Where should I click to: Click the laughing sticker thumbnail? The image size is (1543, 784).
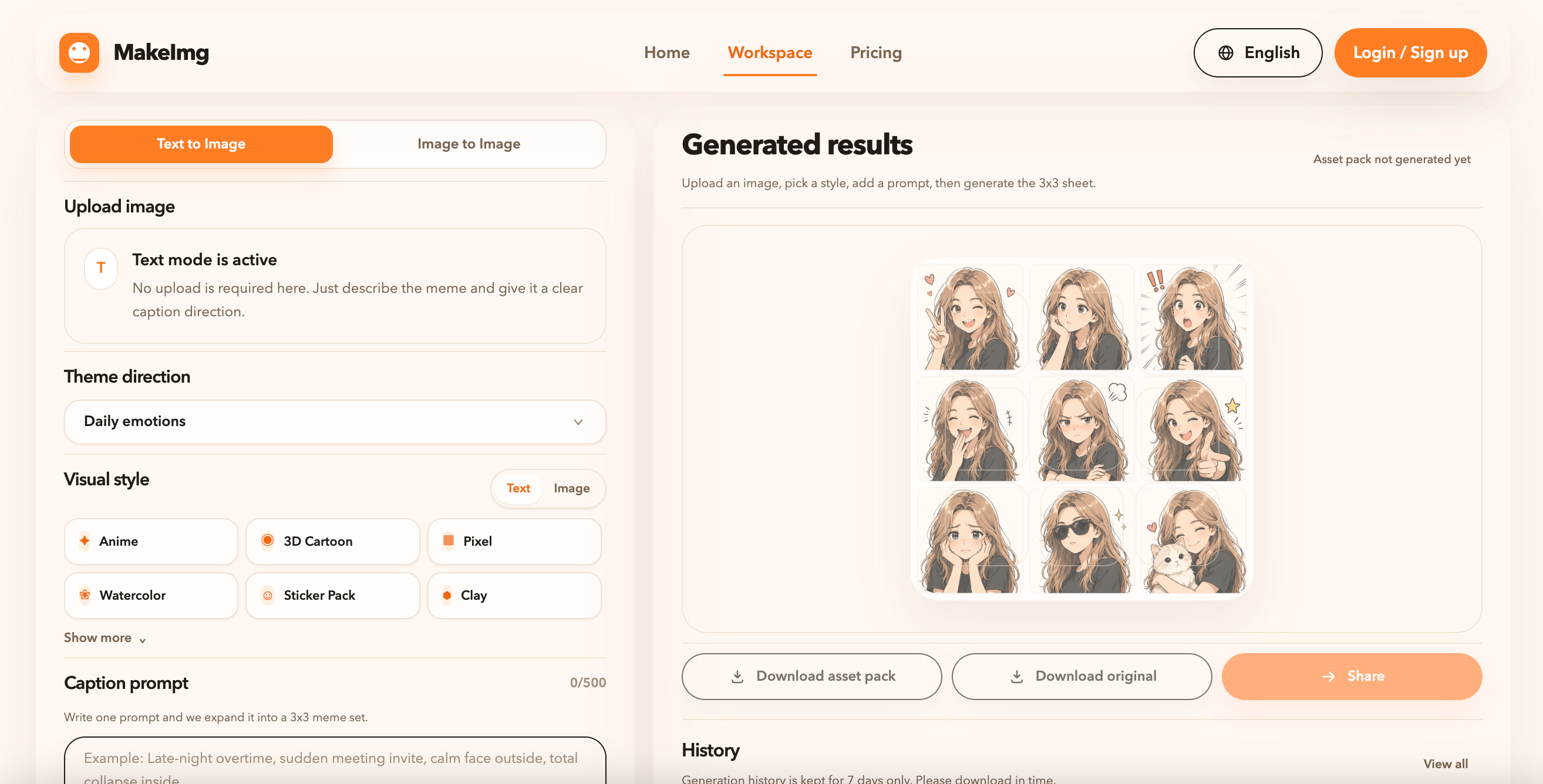click(971, 429)
